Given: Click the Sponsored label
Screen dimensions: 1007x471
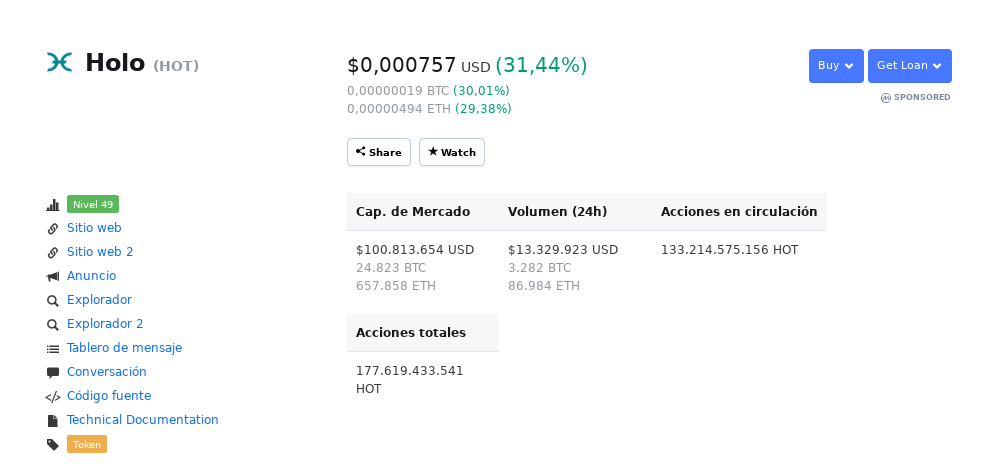Looking at the screenshot, I should point(916,98).
